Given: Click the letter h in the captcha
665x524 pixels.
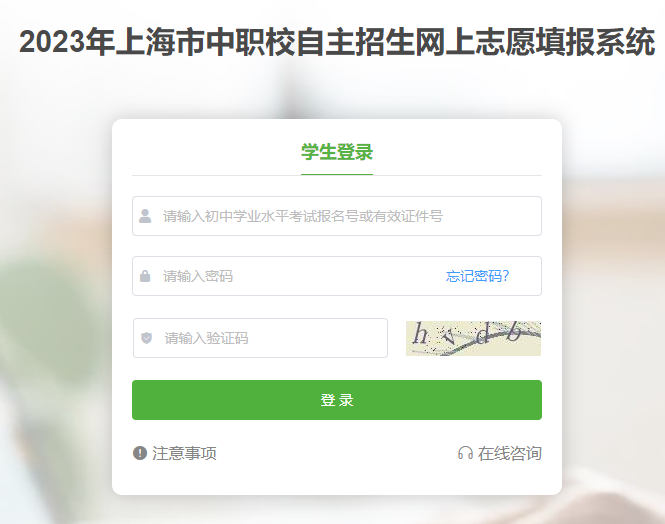Looking at the screenshot, I should tap(421, 334).
